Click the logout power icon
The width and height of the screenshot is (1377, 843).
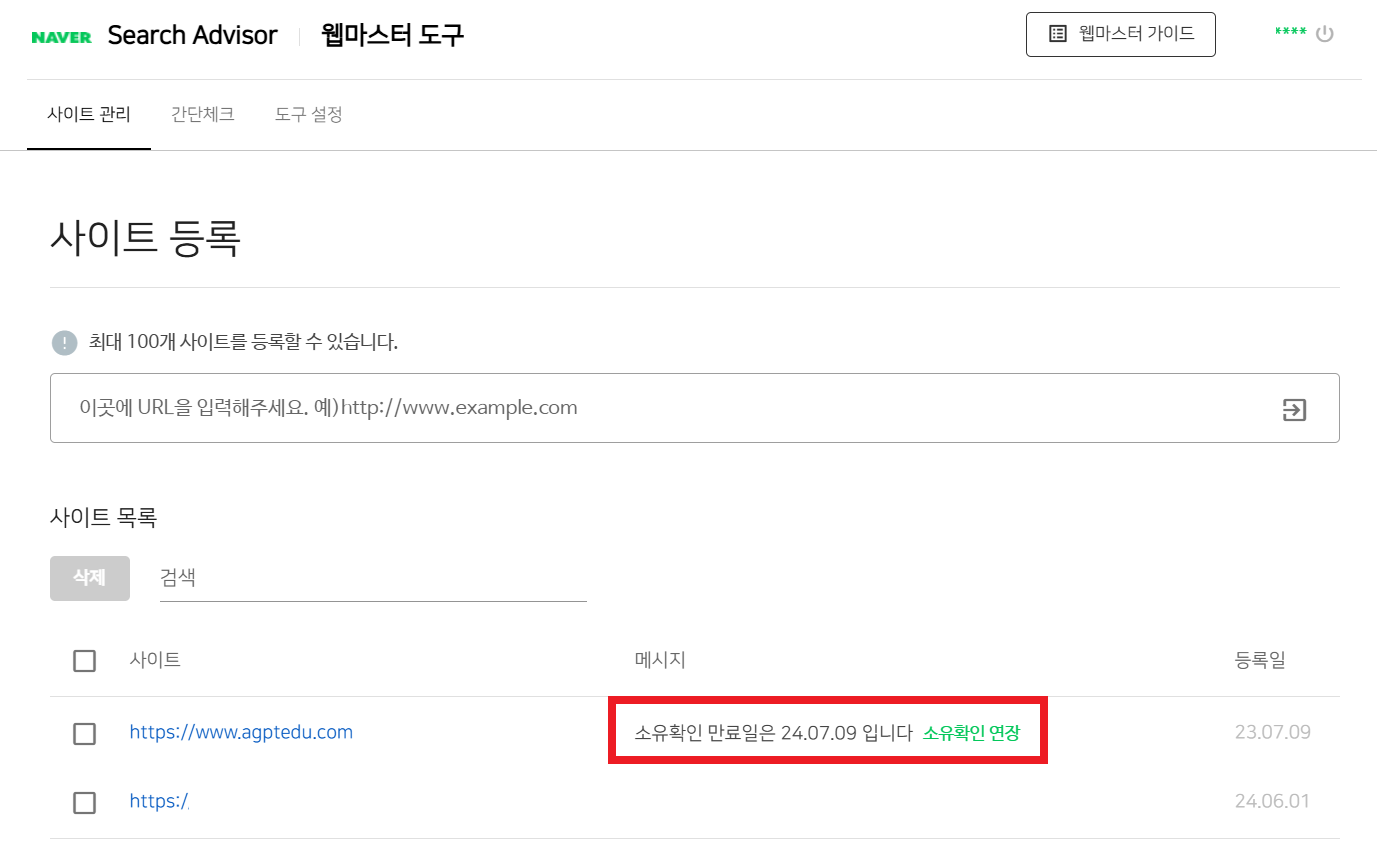click(1325, 33)
